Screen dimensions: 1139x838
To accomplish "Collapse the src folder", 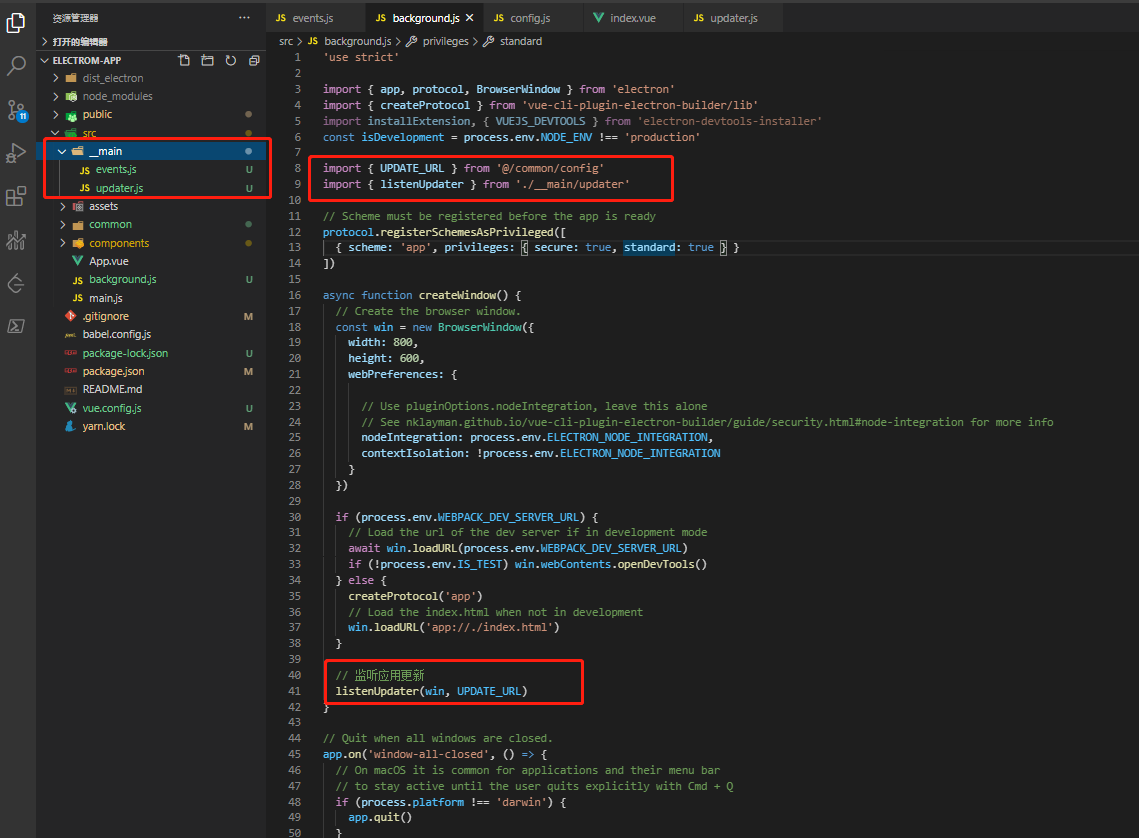I will coord(57,133).
